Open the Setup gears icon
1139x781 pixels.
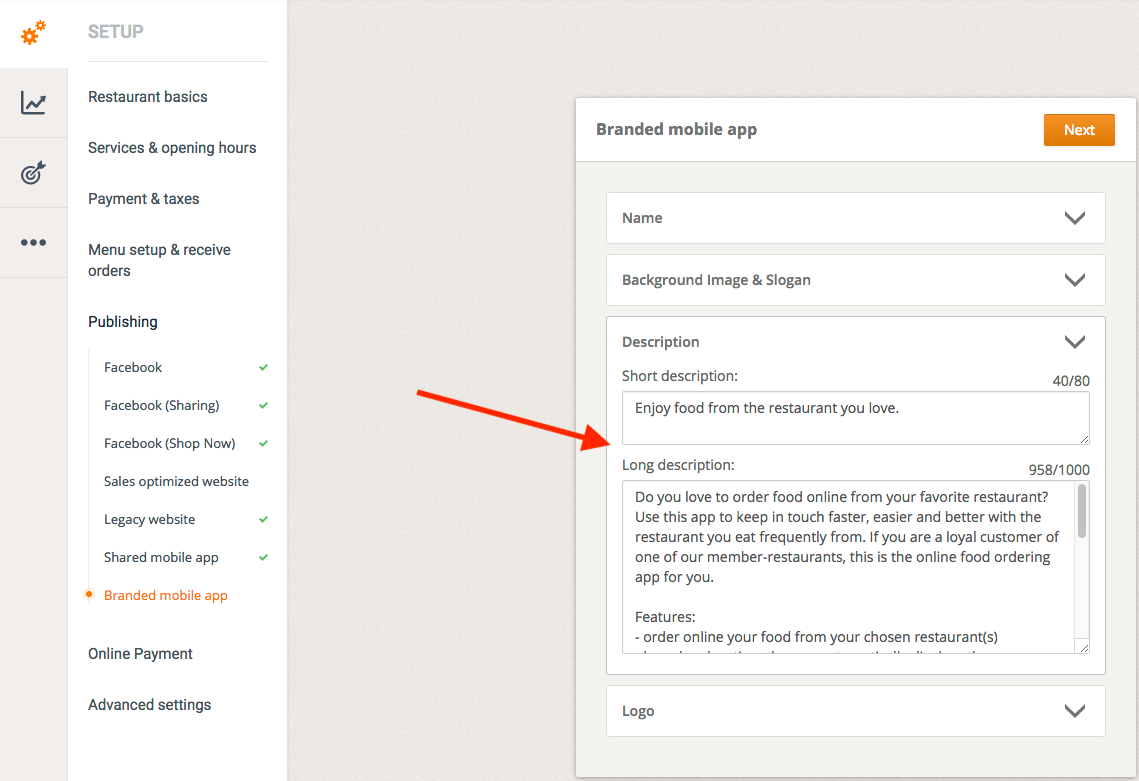point(33,33)
